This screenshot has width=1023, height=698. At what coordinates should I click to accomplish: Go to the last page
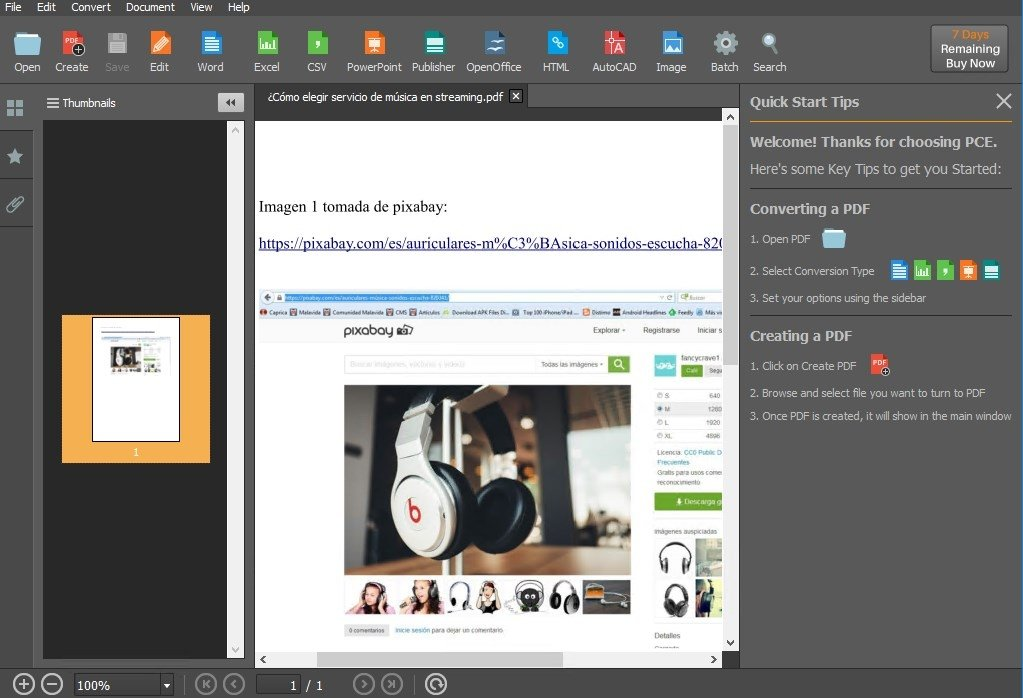coord(392,684)
